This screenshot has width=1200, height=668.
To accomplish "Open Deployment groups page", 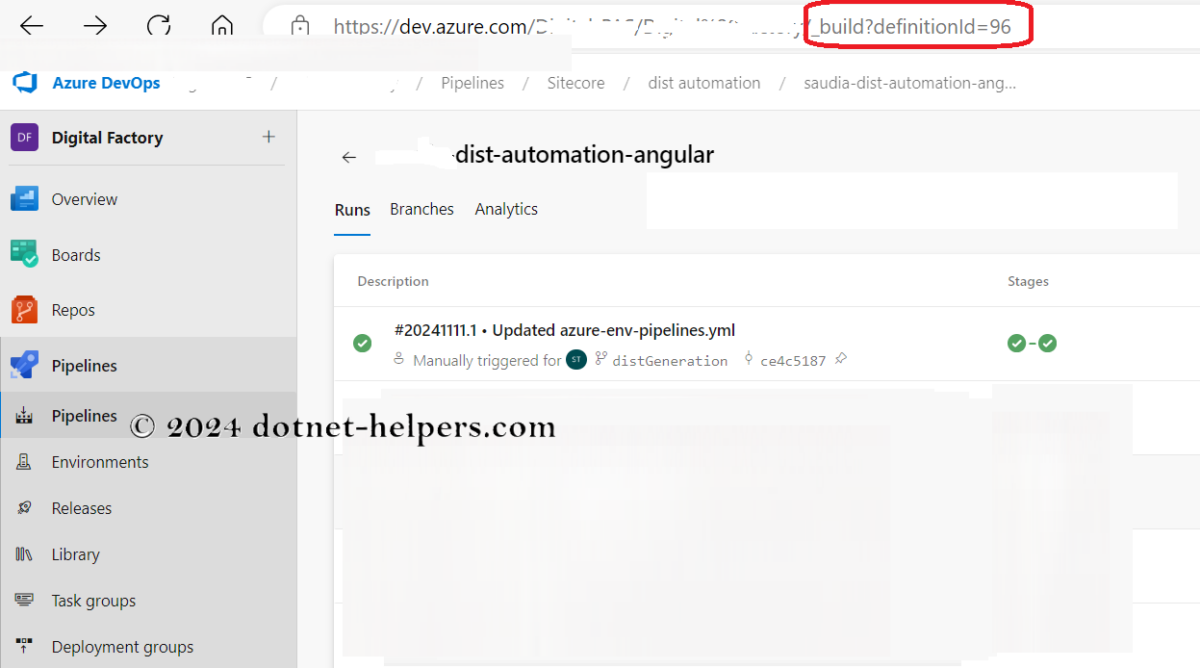I will click(x=123, y=647).
